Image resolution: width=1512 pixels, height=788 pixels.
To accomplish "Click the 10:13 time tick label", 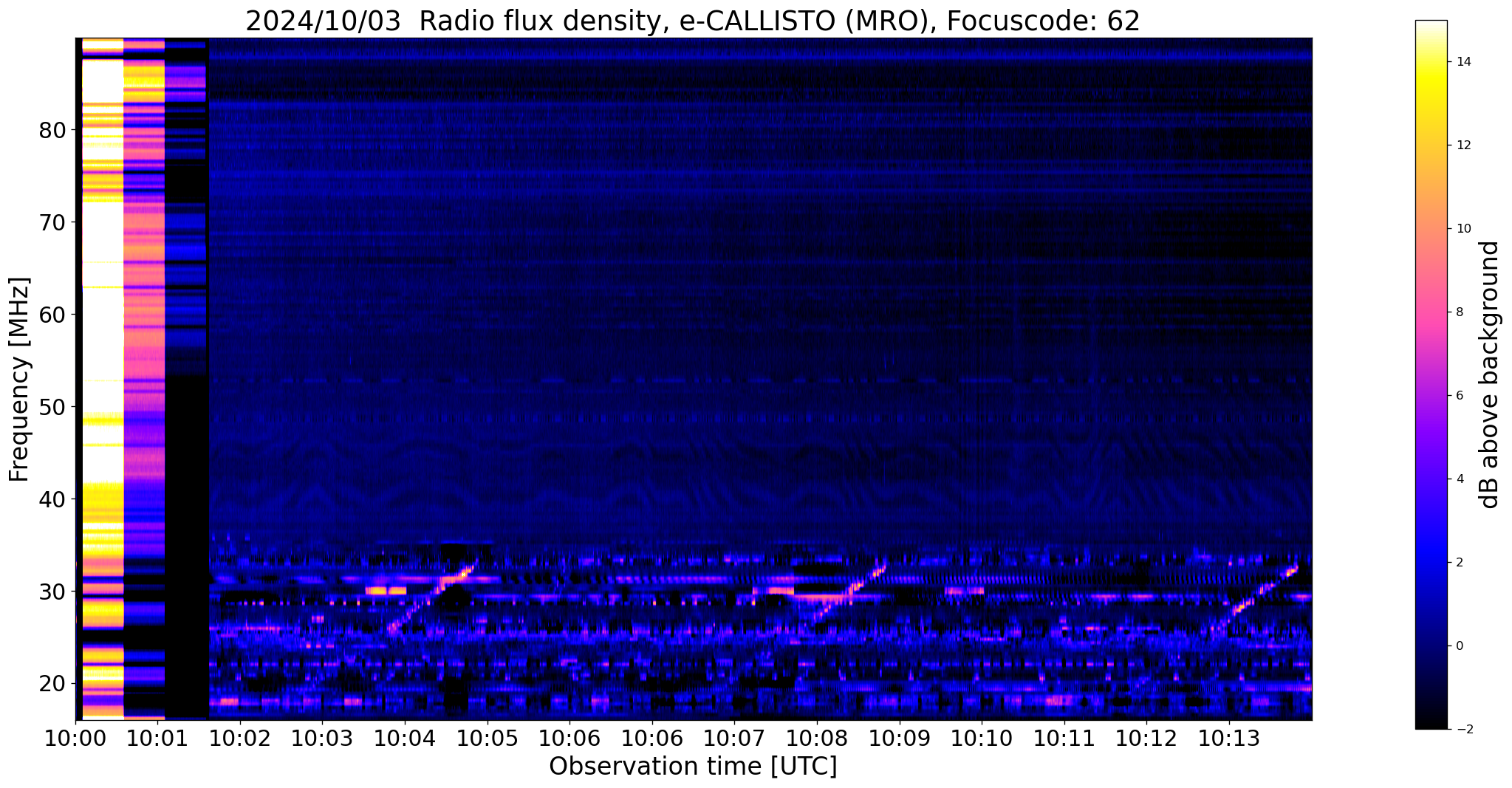I will click(1229, 739).
